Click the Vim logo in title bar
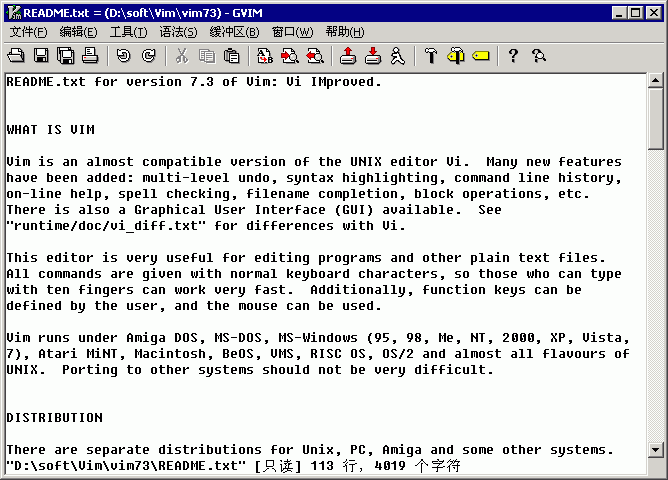Screen dimensions: 668x480 (14, 13)
